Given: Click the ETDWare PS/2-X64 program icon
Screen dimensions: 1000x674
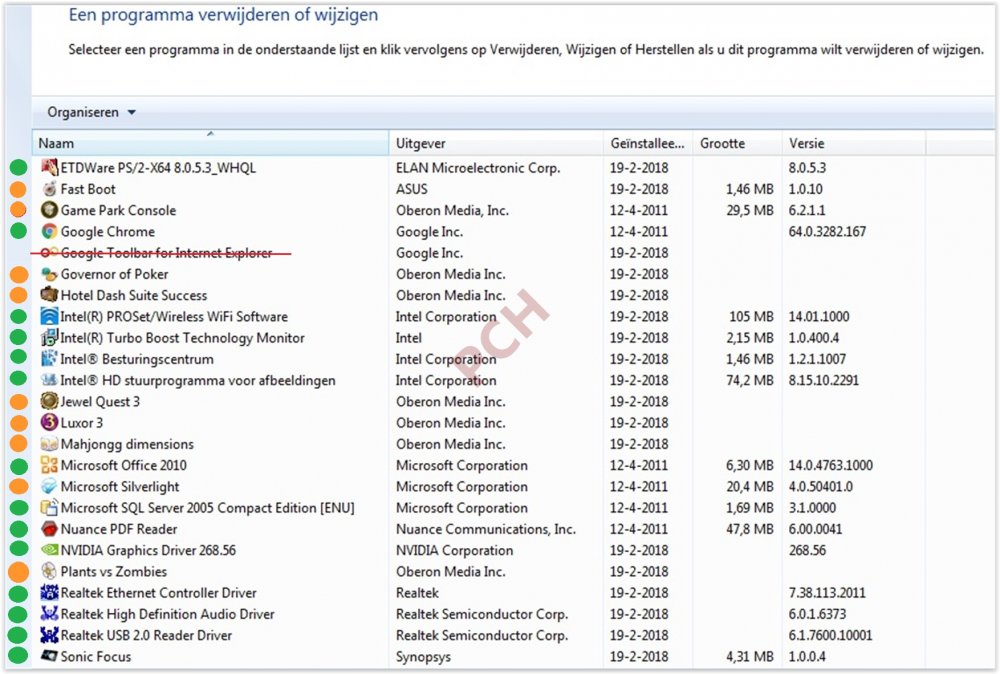Looking at the screenshot, I should tap(49, 167).
